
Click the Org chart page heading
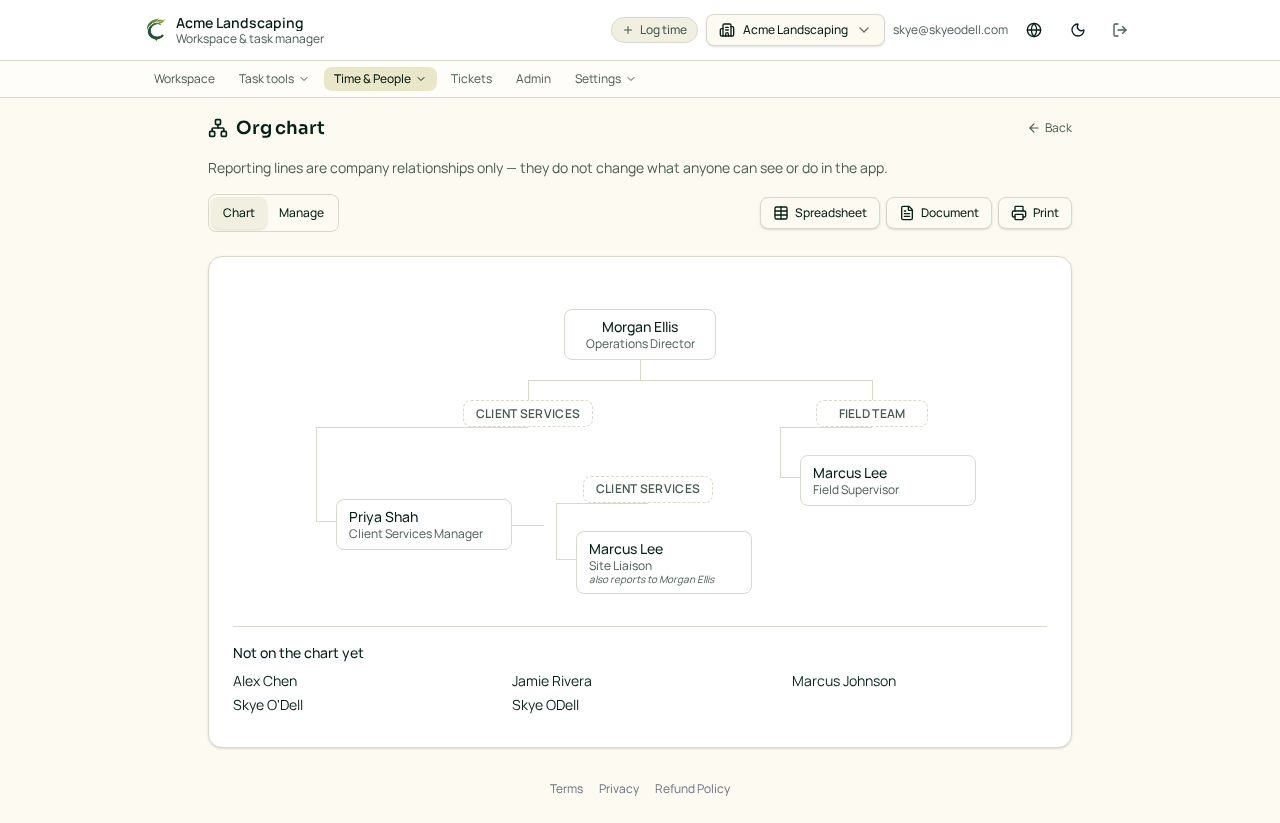280,128
